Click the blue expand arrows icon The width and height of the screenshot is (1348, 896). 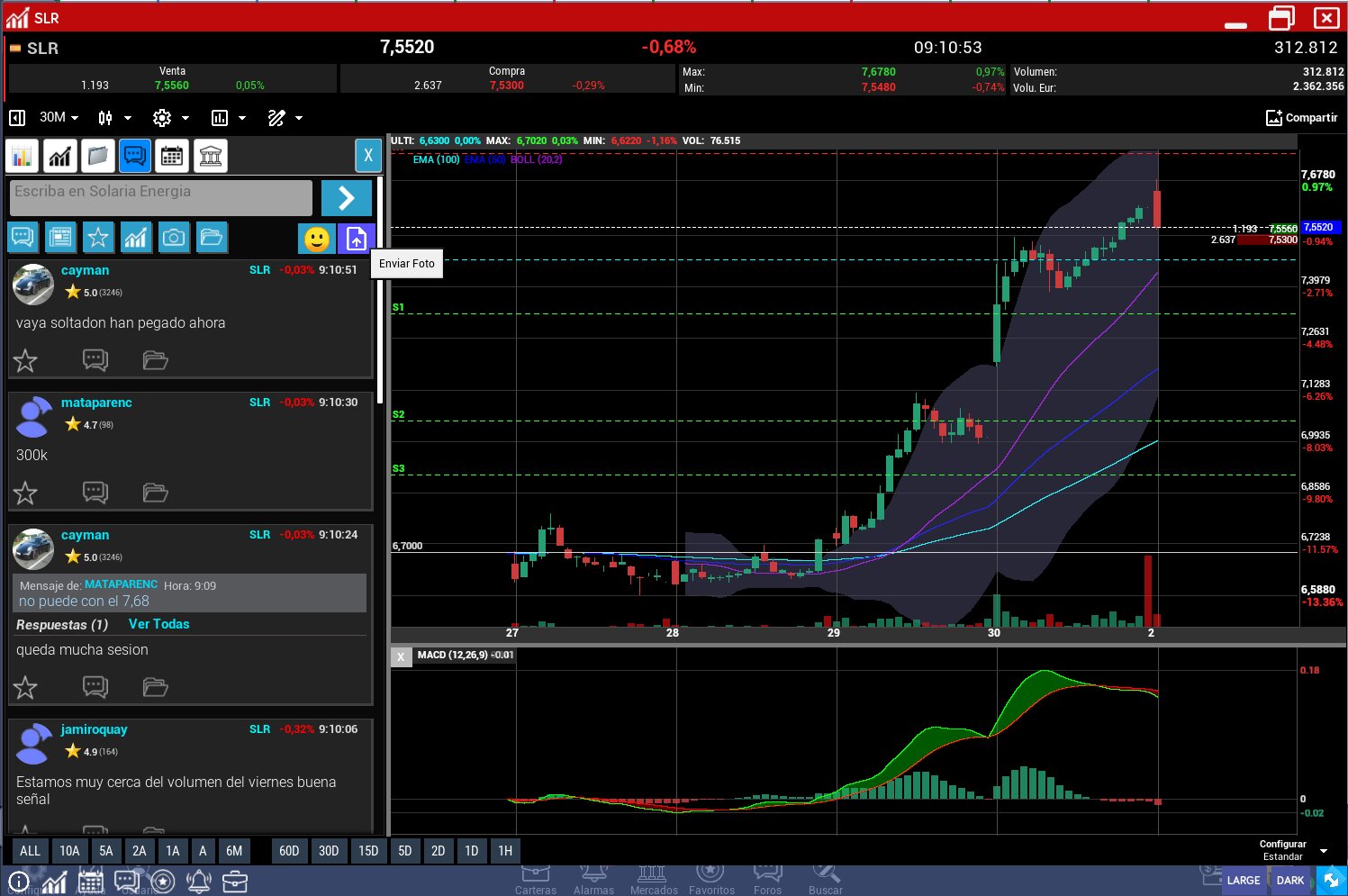1331,881
